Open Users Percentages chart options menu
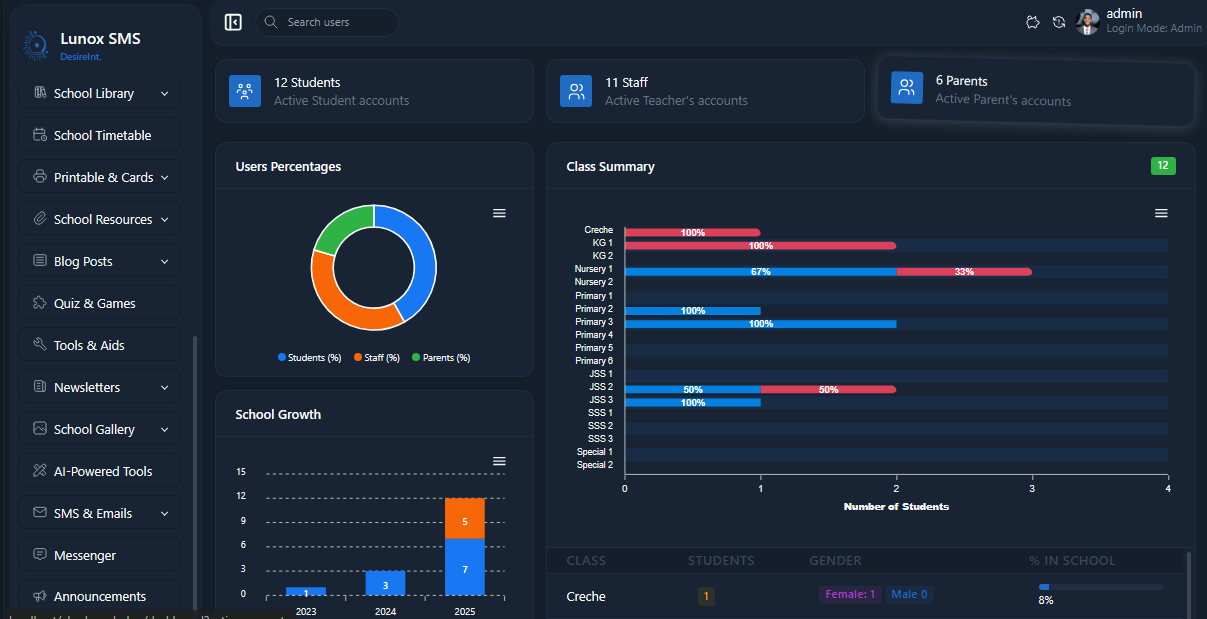This screenshot has height=619, width=1207. pyautogui.click(x=499, y=213)
